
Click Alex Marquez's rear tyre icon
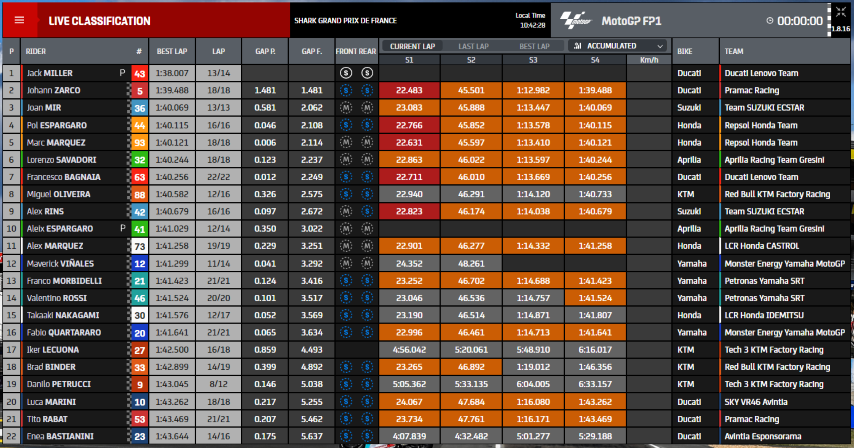click(x=367, y=246)
